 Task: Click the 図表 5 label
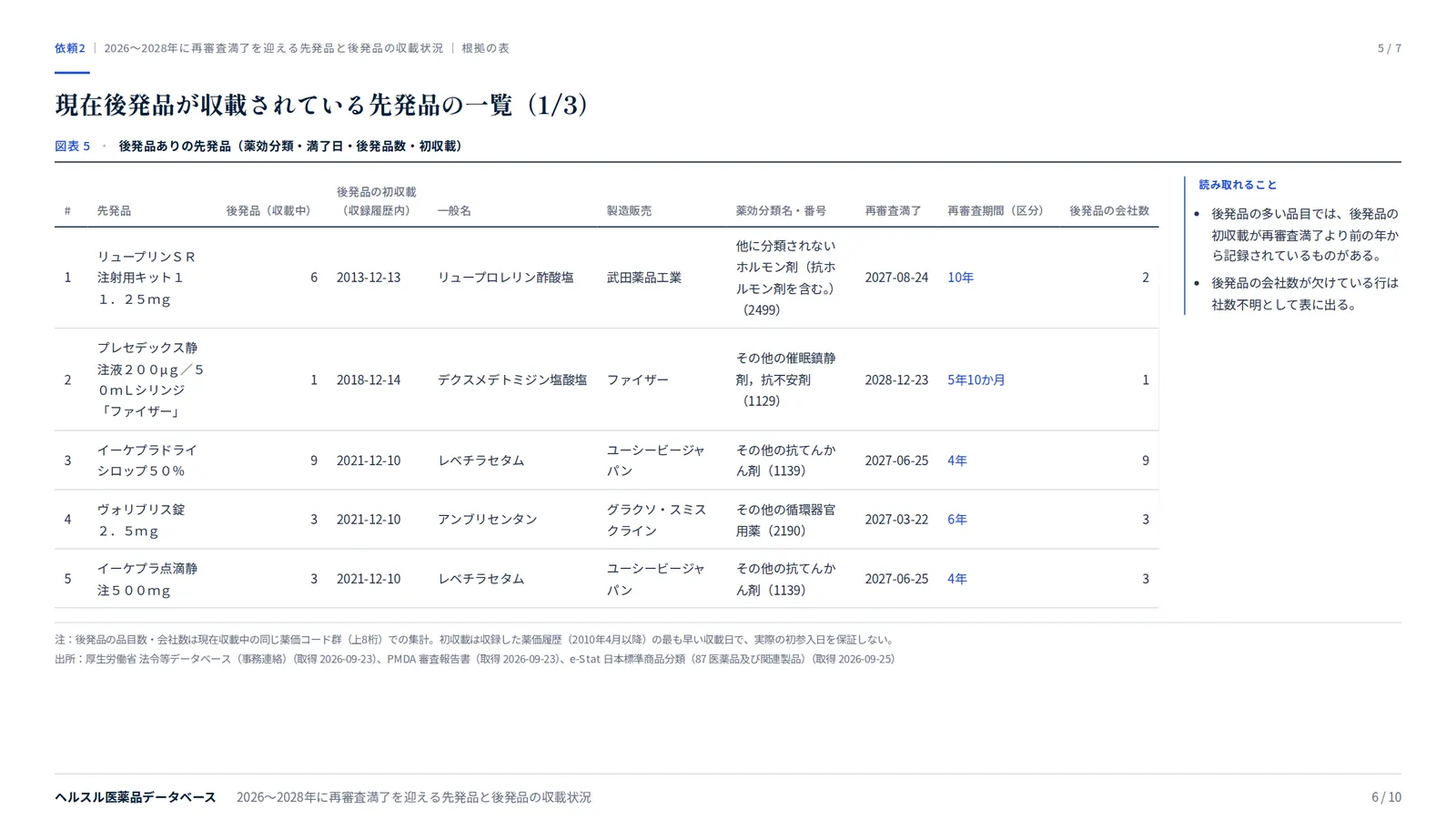(73, 146)
